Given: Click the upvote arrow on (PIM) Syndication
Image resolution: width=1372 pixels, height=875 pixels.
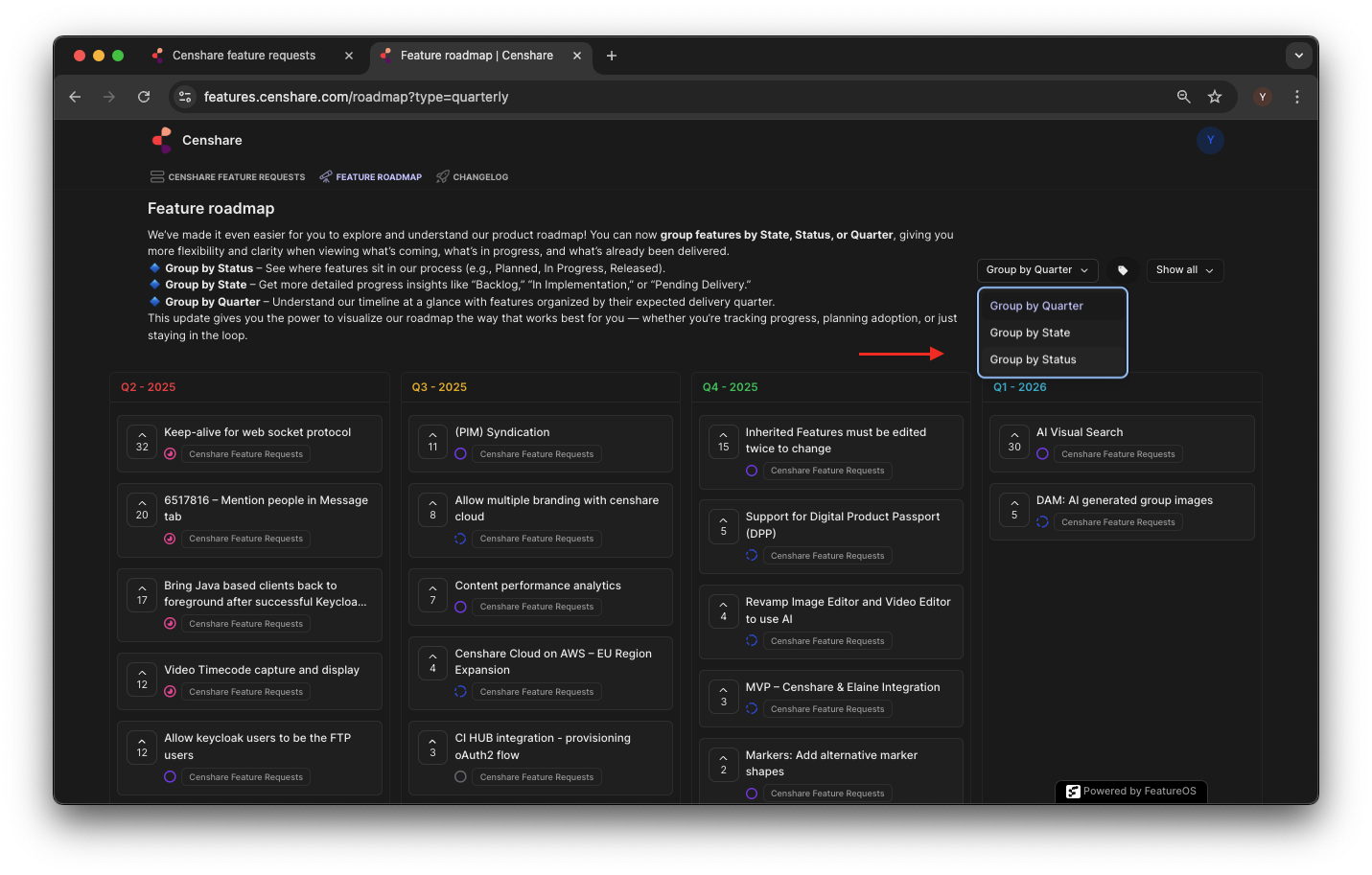Looking at the screenshot, I should tap(432, 436).
